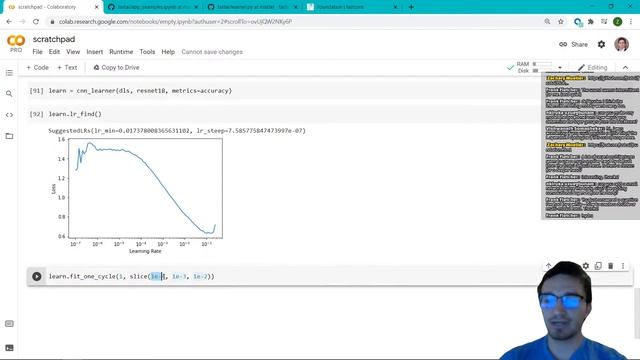Open the Editing mode dropdown
This screenshot has width=640, height=360.
click(x=593, y=67)
